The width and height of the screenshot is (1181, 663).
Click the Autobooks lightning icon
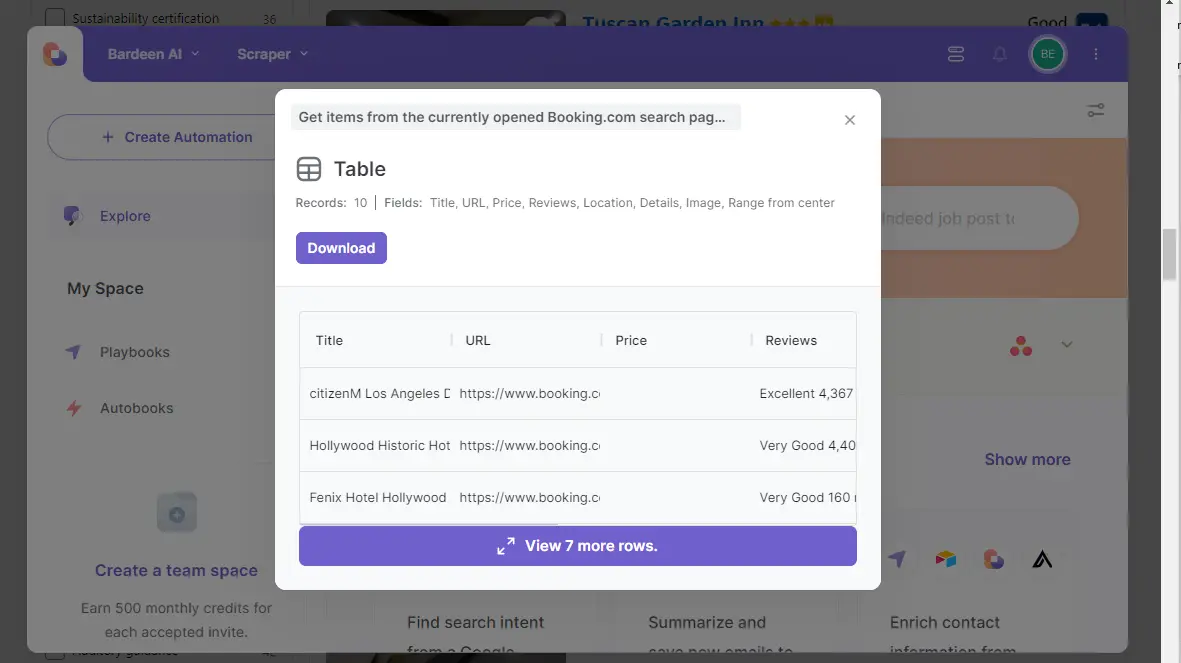tap(73, 408)
